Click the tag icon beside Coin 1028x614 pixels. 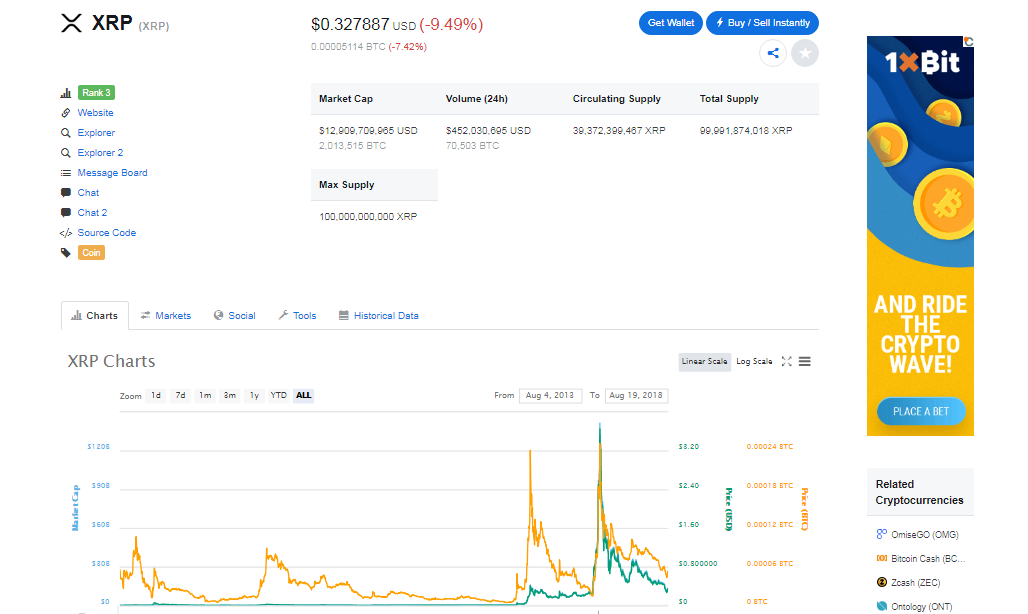(66, 253)
